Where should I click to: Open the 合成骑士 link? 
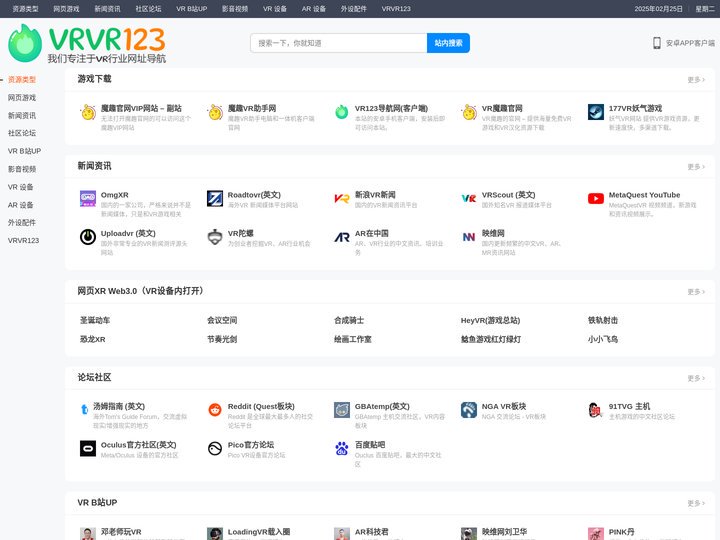pyautogui.click(x=349, y=320)
